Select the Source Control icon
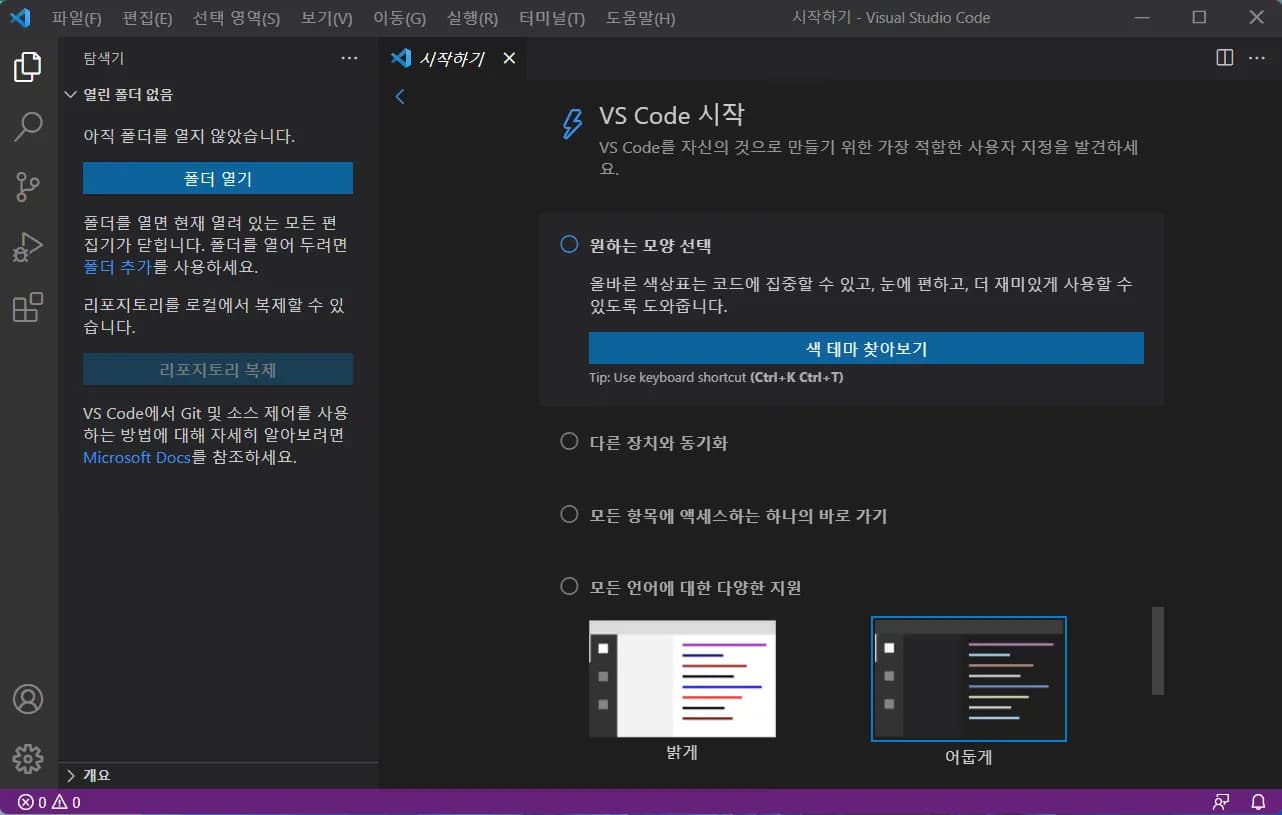This screenshot has width=1282, height=815. [x=27, y=186]
